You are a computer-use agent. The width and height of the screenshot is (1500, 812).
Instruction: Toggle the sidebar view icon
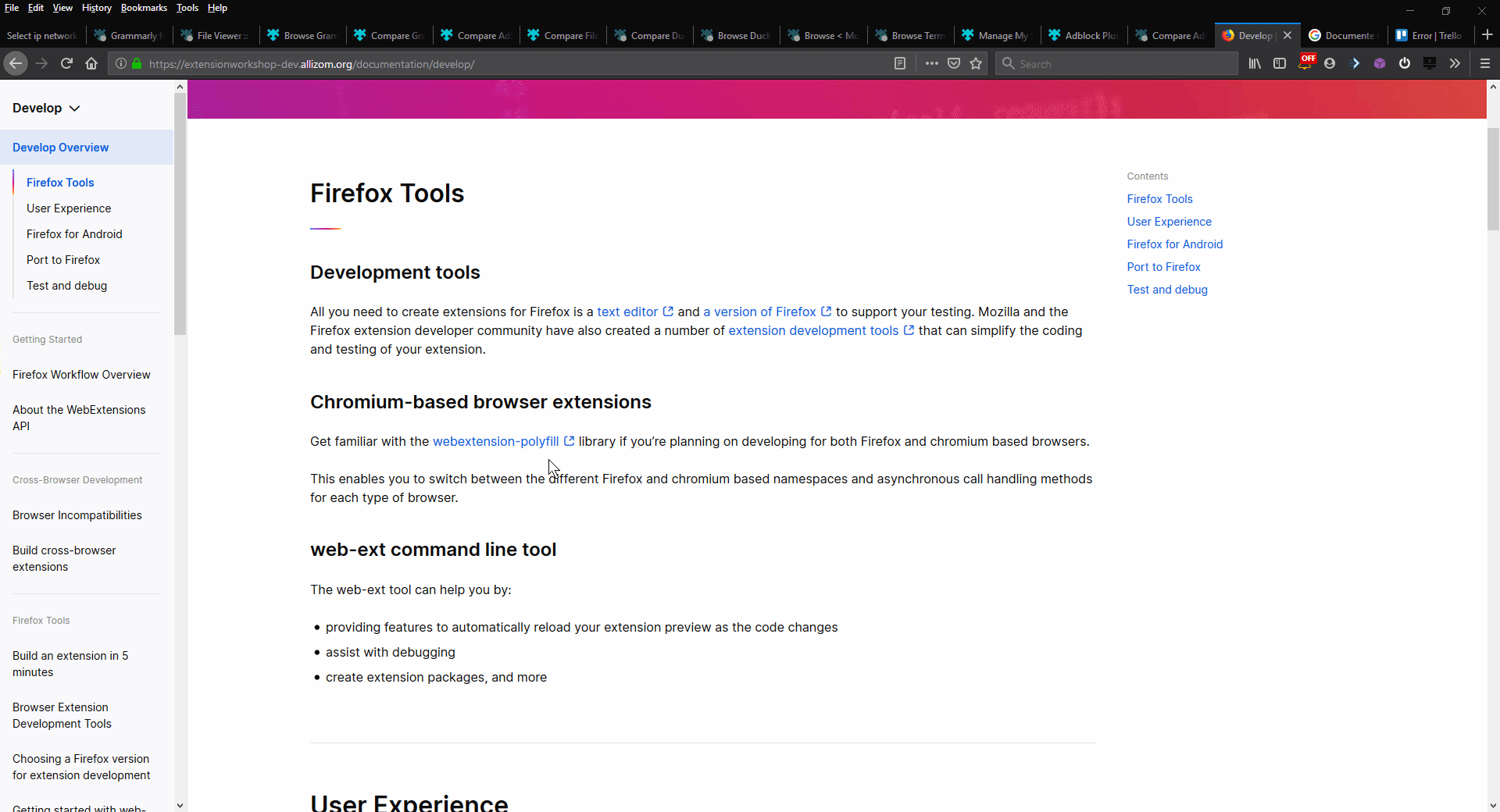1280,63
